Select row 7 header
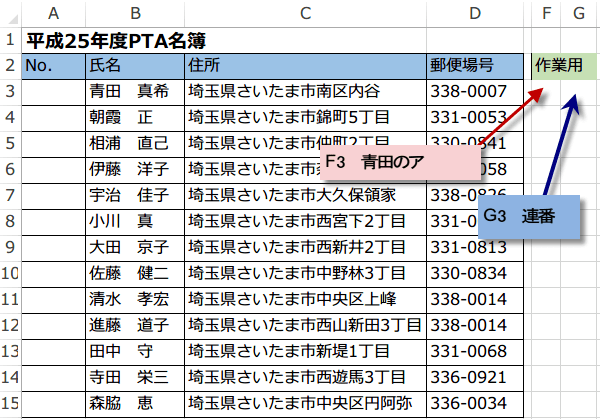Viewport: 600px width, 419px height. coord(10,196)
